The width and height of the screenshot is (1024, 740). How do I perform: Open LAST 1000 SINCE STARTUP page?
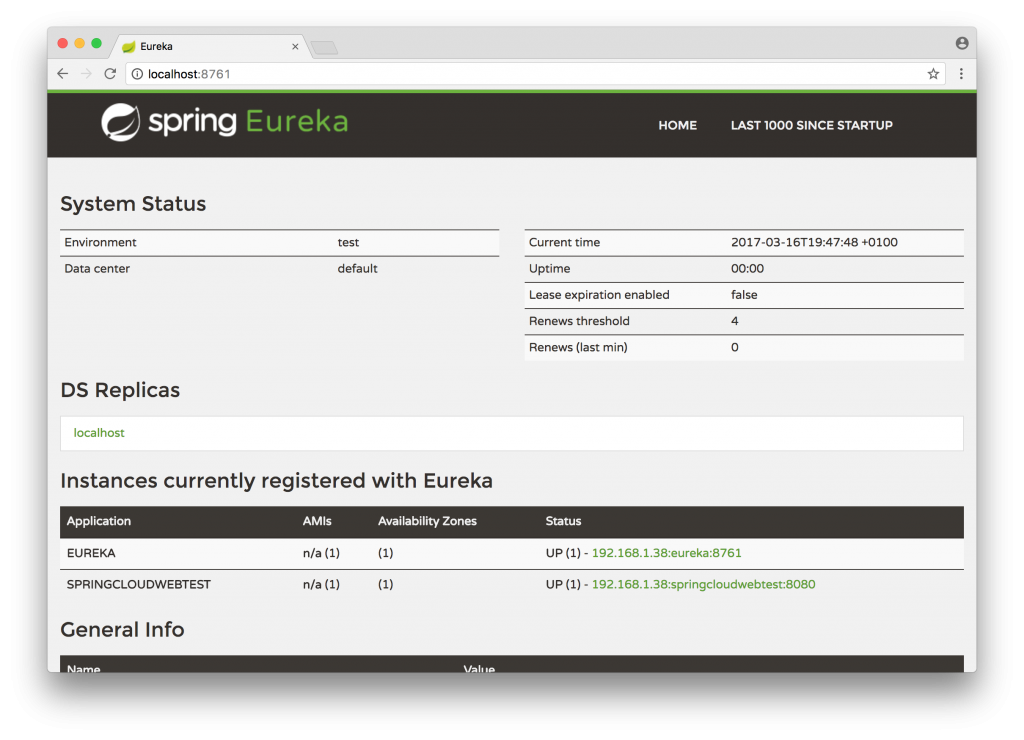coord(811,125)
